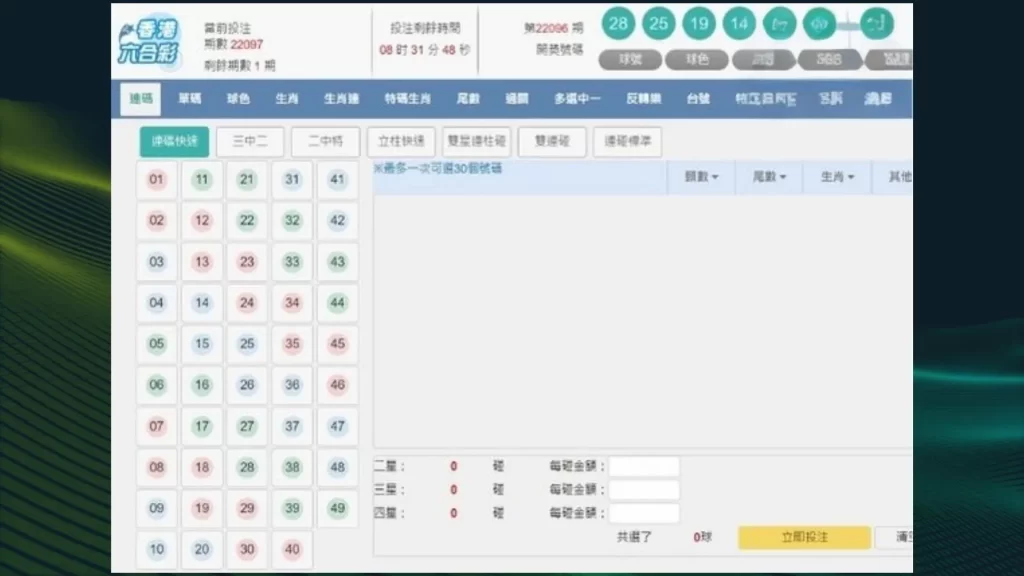Screen dimensions: 1024x576
Task: Click the SGB pill button
Action: (x=829, y=59)
